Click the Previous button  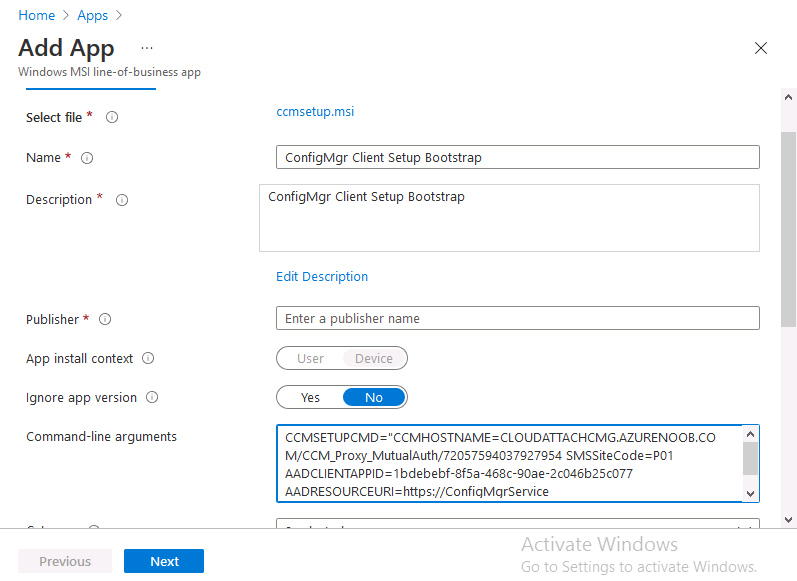(65, 561)
